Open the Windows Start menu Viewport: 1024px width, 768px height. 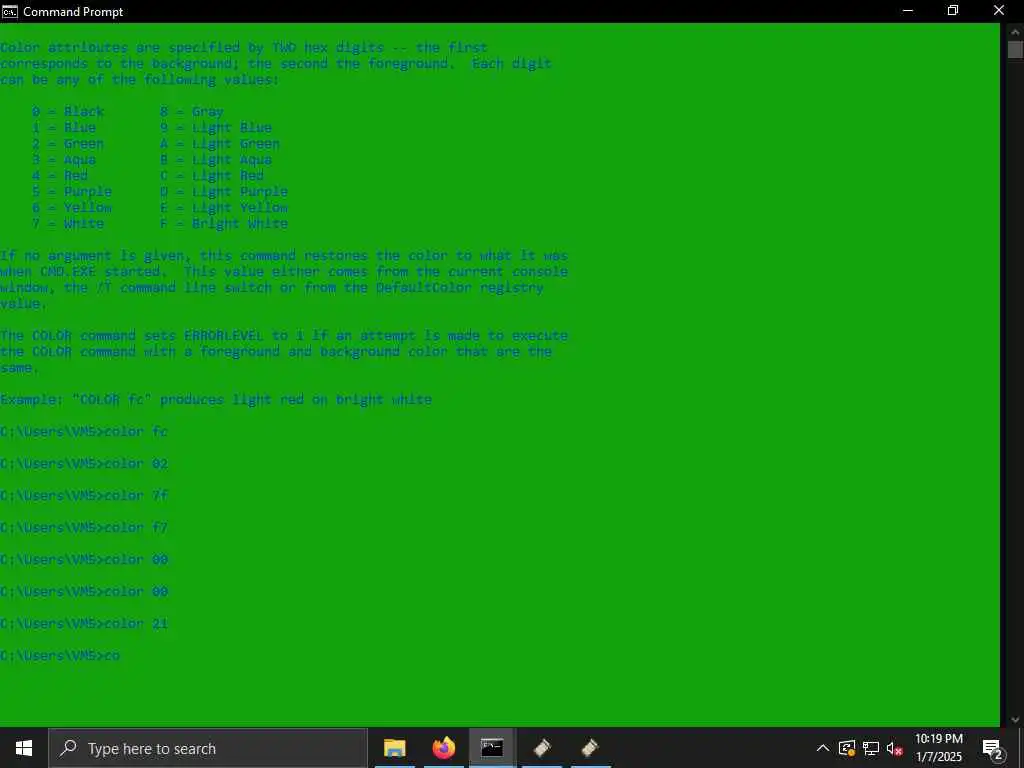click(24, 748)
